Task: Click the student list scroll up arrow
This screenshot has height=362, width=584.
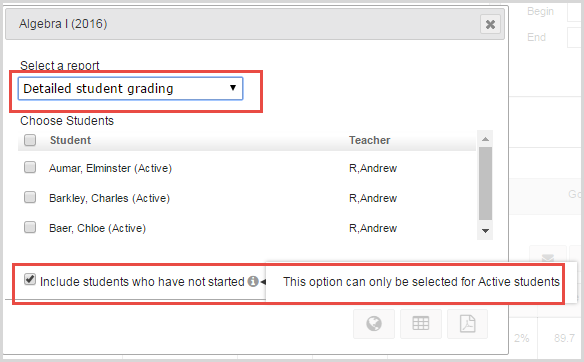Action: (x=485, y=139)
